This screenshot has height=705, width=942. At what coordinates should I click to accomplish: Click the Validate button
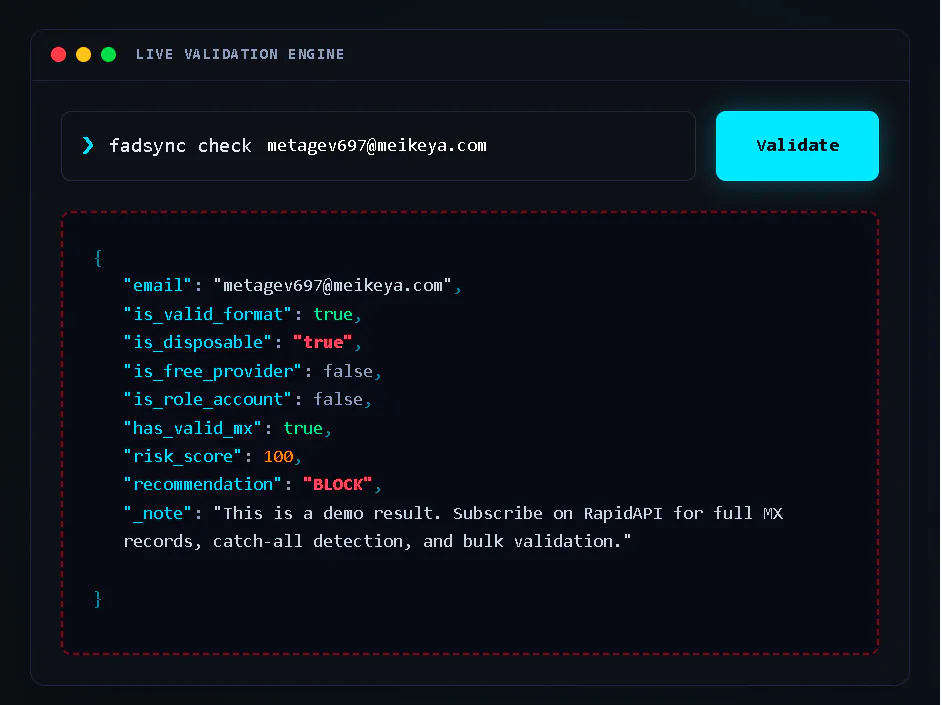797,145
